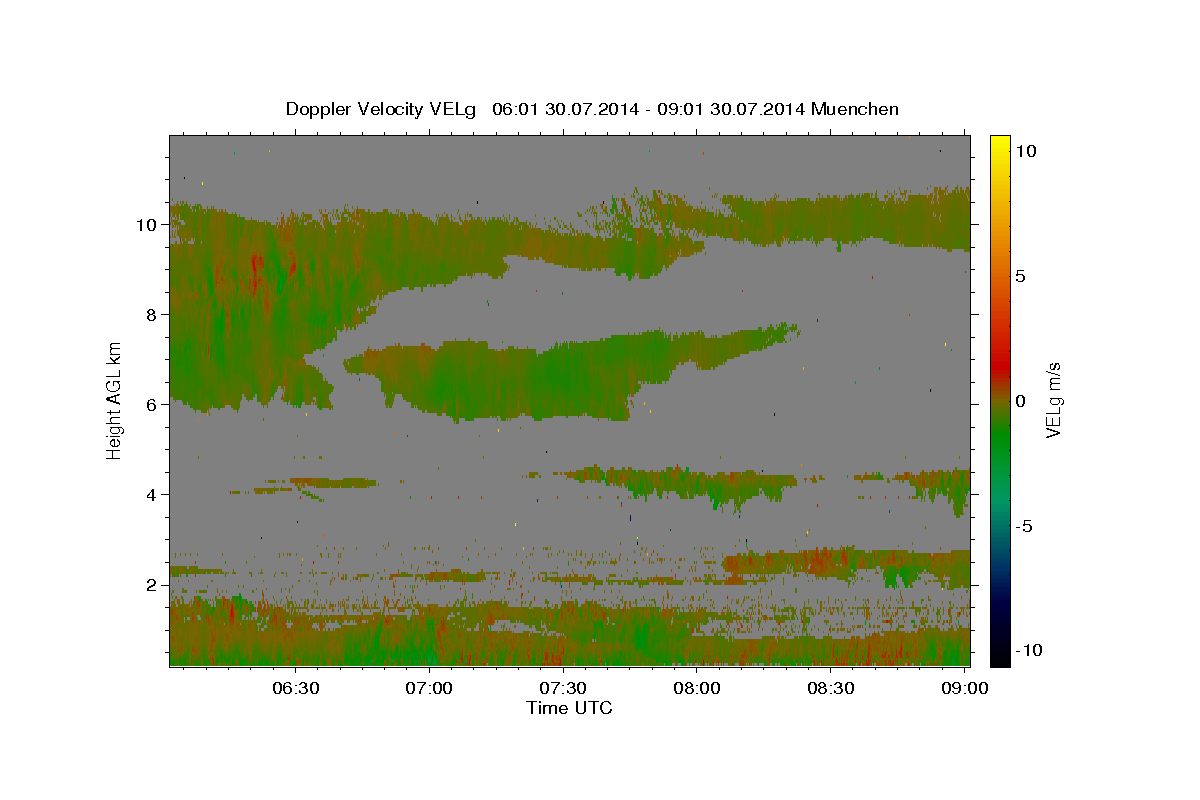Click the height axis label 6

151,405
